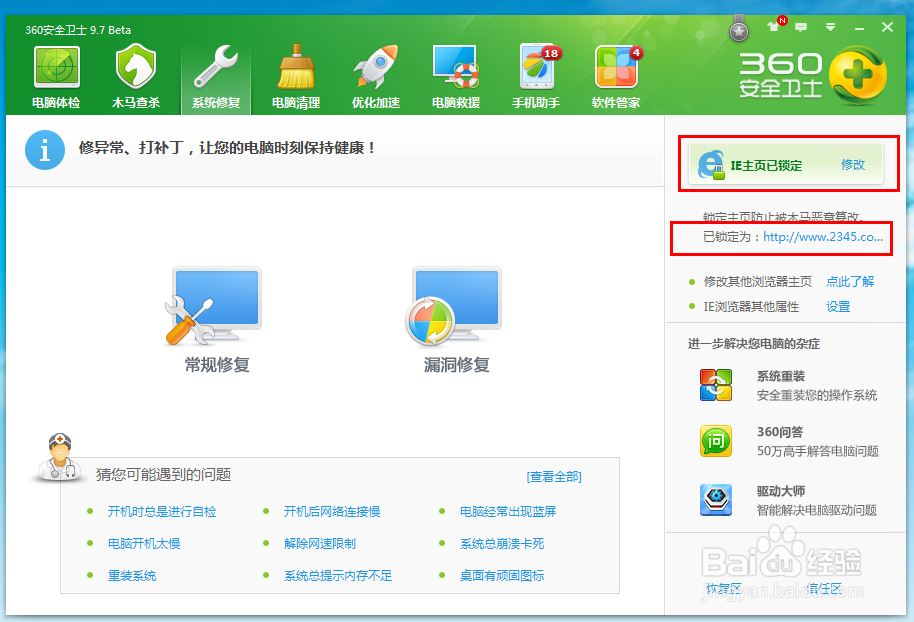Image resolution: width=914 pixels, height=622 pixels.
Task: Open the skin shirt icon in title bar
Action: coord(775,26)
